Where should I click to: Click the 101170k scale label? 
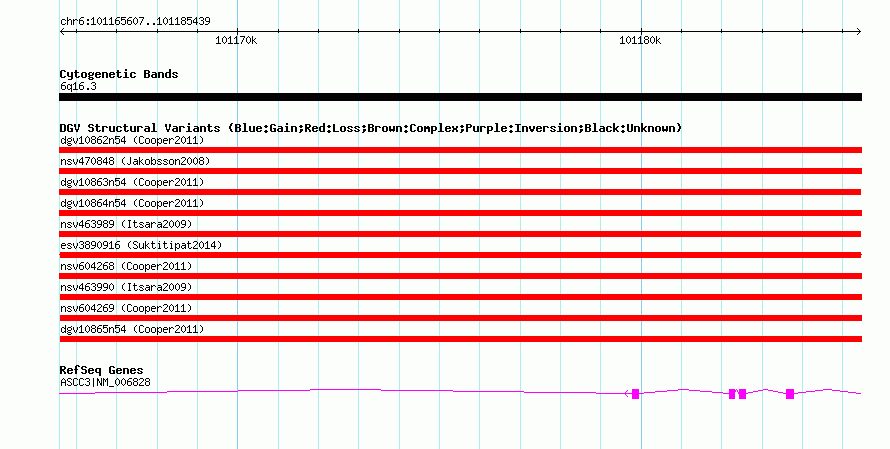point(236,40)
